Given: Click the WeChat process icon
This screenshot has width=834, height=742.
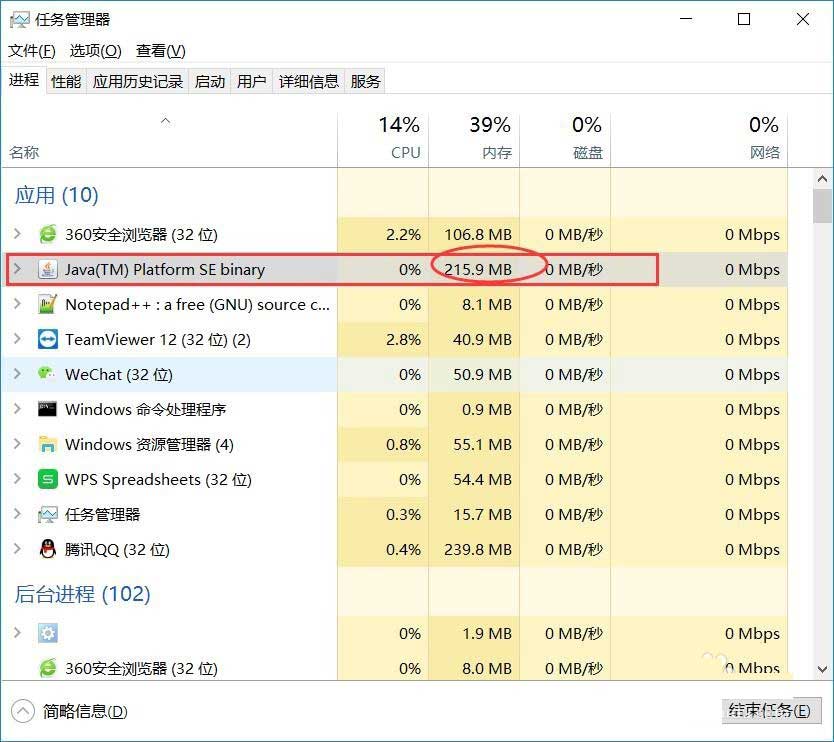Looking at the screenshot, I should (x=46, y=374).
